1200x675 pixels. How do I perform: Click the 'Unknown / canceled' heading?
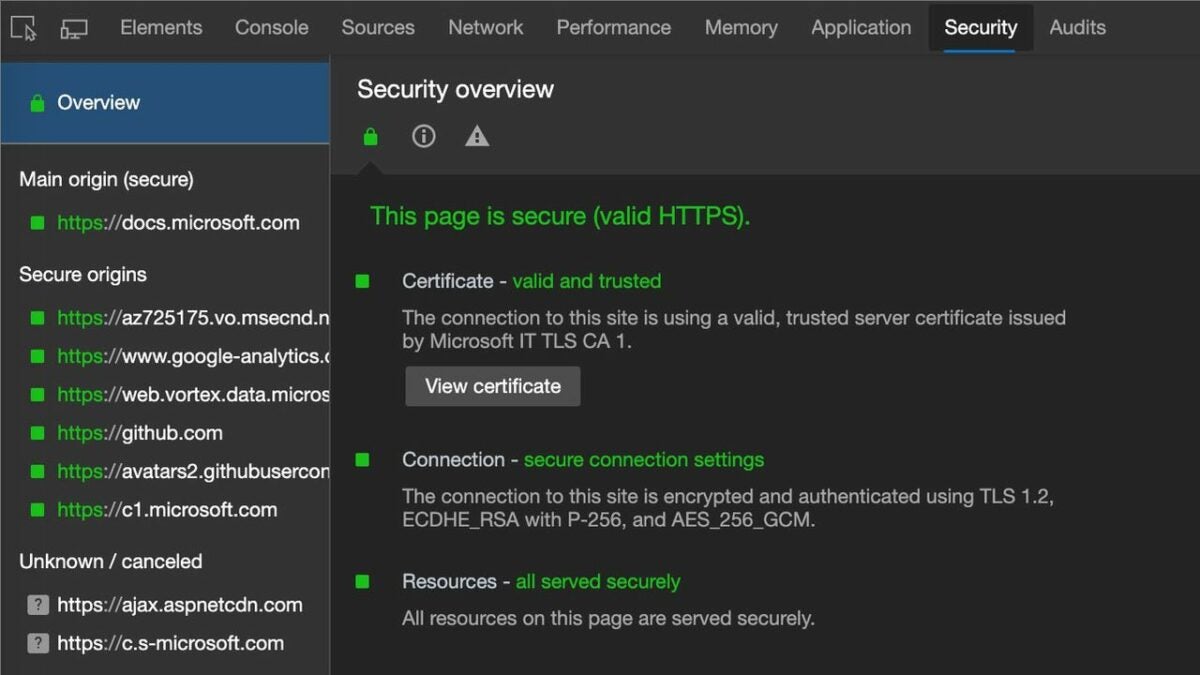click(111, 562)
